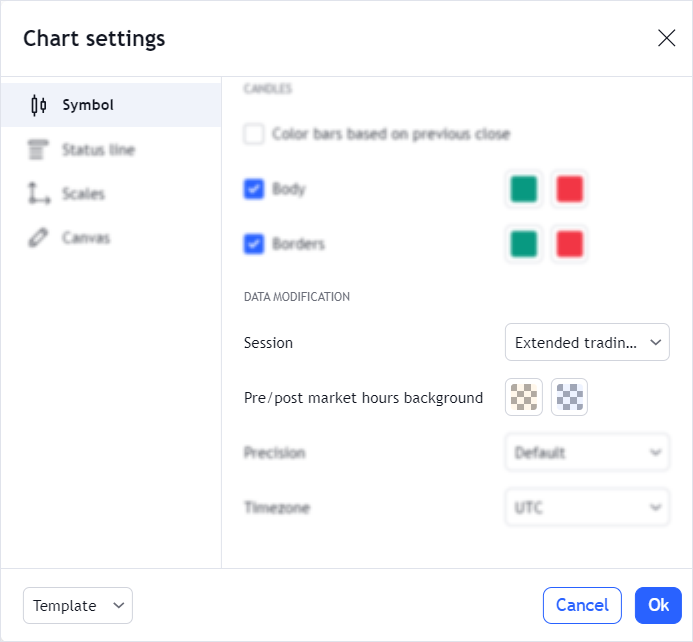The image size is (693, 642).
Task: Open the Scales settings tab
Action: pyautogui.click(x=83, y=194)
